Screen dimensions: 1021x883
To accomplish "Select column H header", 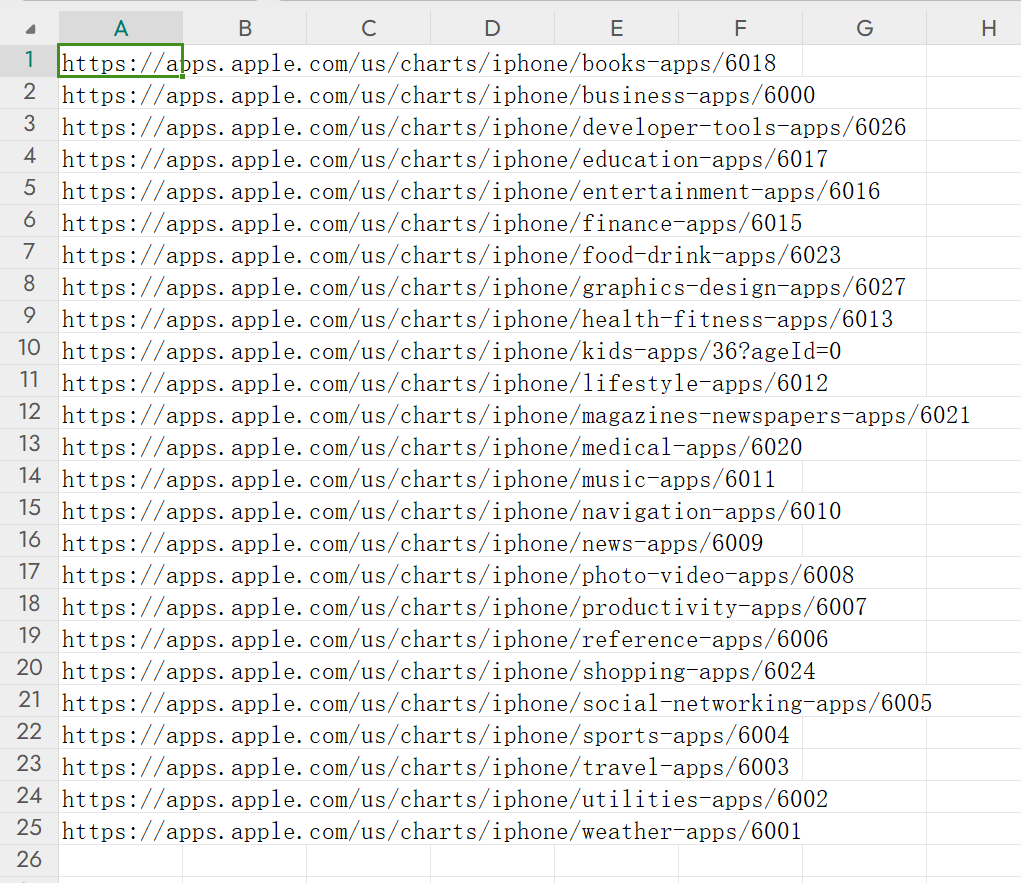I will (974, 28).
